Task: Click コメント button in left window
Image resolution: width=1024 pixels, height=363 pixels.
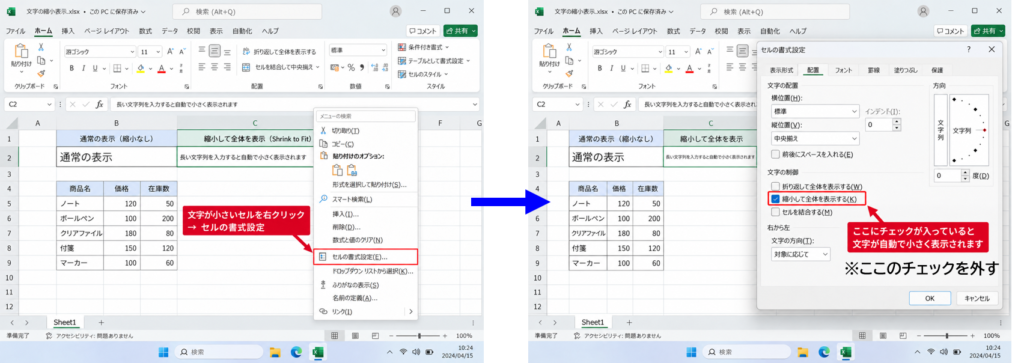Action: (423, 31)
